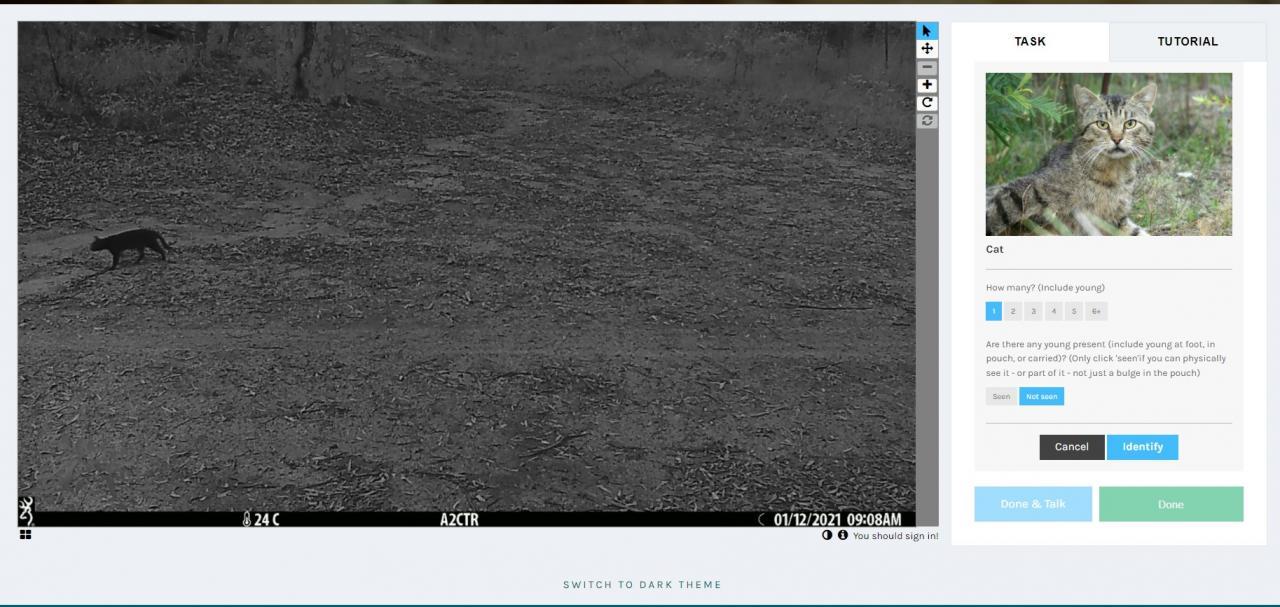1280x607 pixels.
Task: Click the 'Cat' species label
Action: 995,249
